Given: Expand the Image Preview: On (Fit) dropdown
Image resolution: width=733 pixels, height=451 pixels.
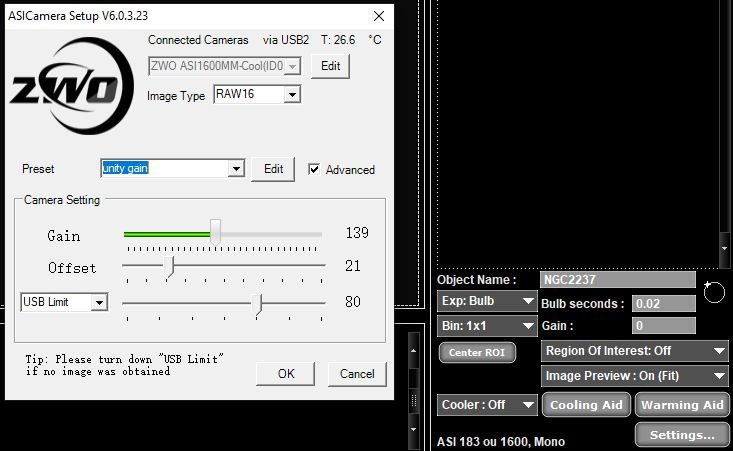Looking at the screenshot, I should point(634,376).
